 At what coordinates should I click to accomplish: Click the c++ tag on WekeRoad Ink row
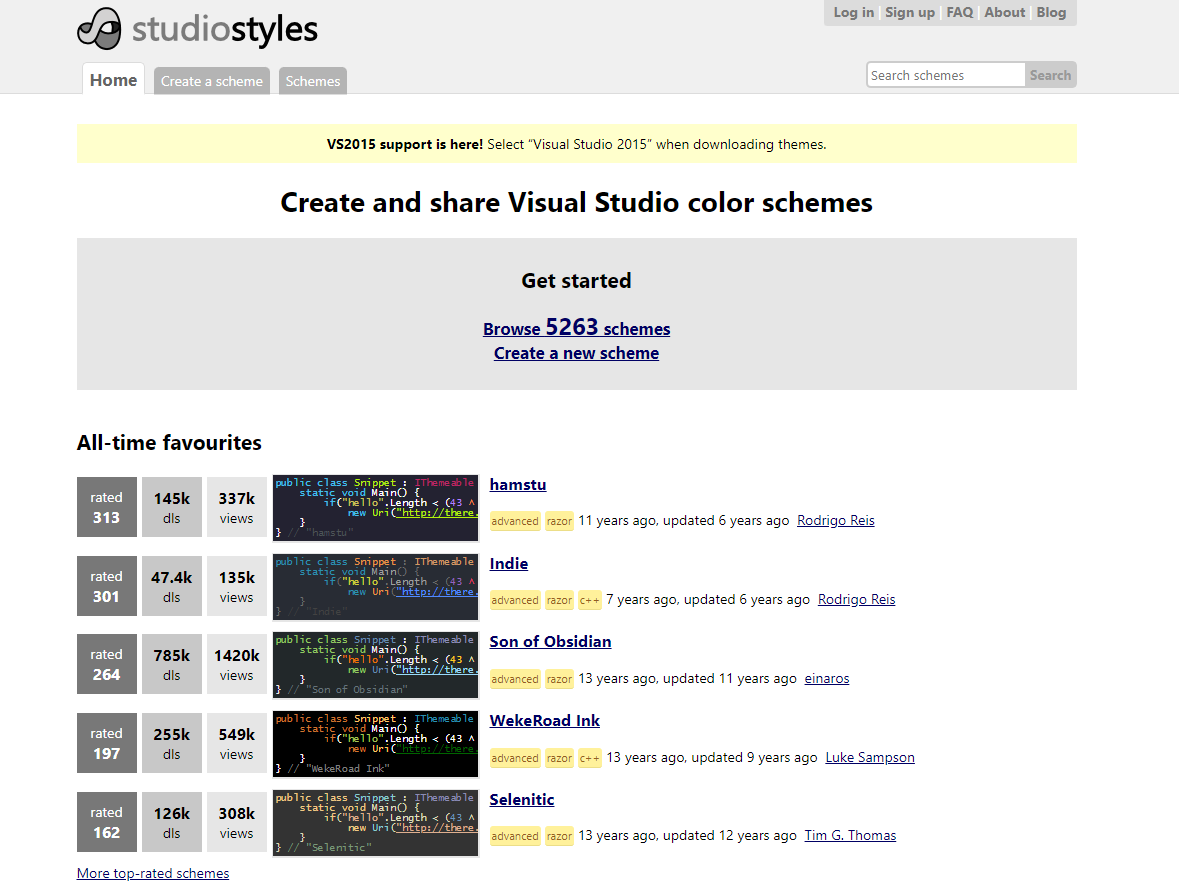click(x=590, y=758)
